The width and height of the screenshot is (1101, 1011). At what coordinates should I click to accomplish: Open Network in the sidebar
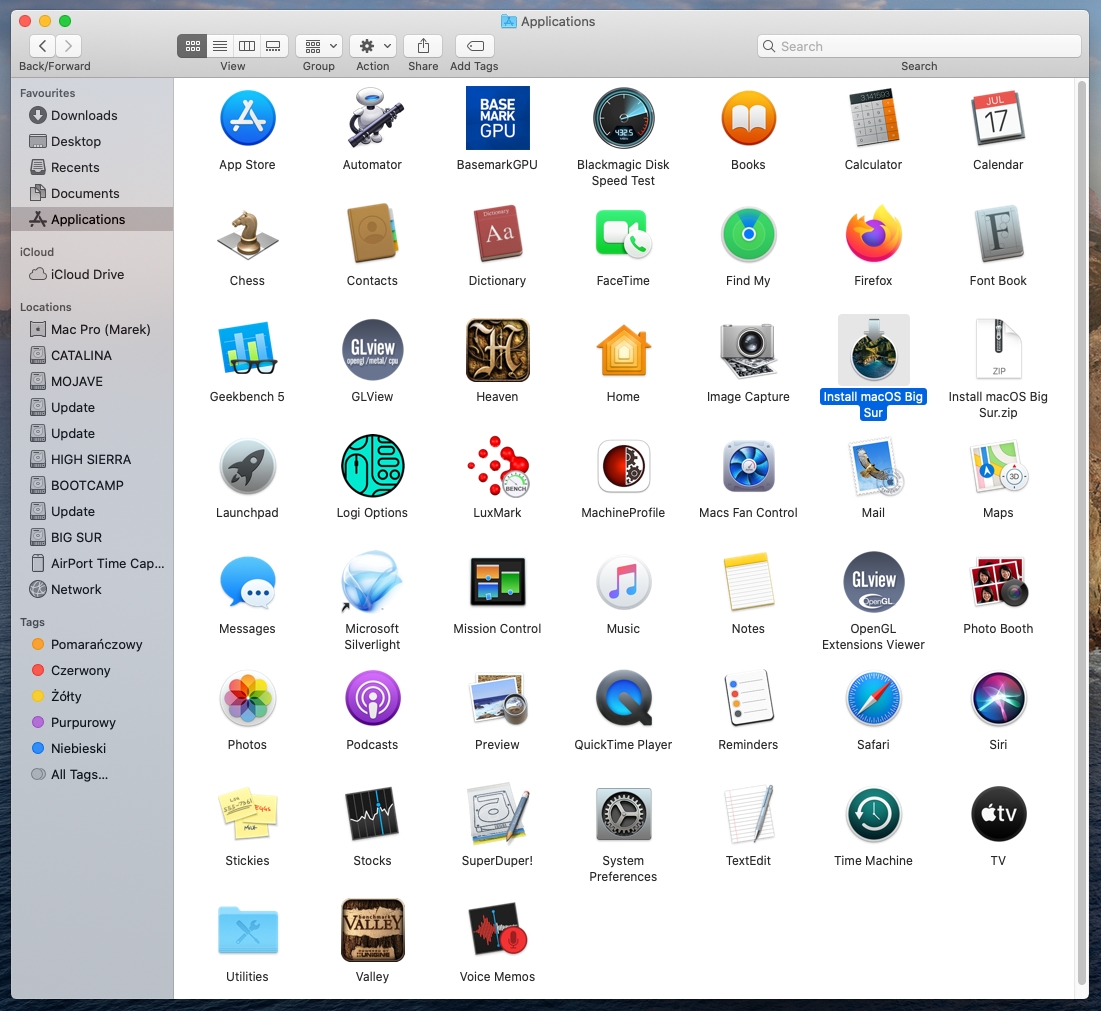[x=93, y=589]
